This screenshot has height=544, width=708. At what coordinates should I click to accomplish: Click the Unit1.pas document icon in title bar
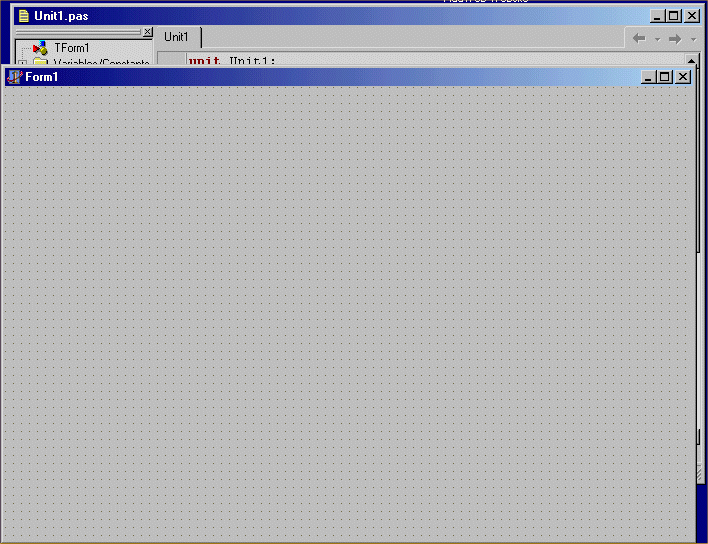(x=23, y=16)
